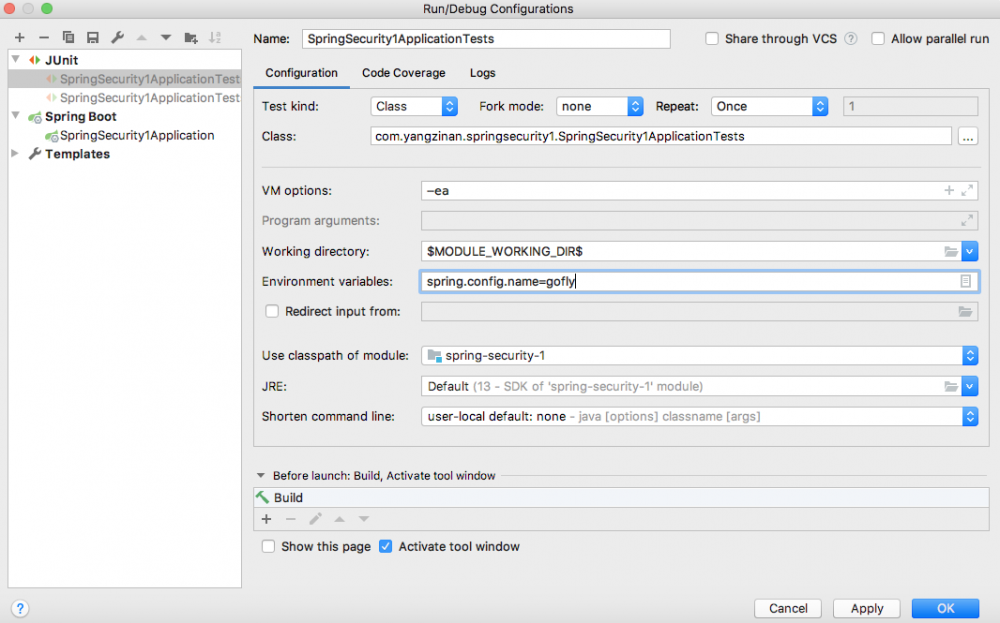Viewport: 1000px width, 623px height.
Task: Check Allow parallel run
Action: point(878,38)
